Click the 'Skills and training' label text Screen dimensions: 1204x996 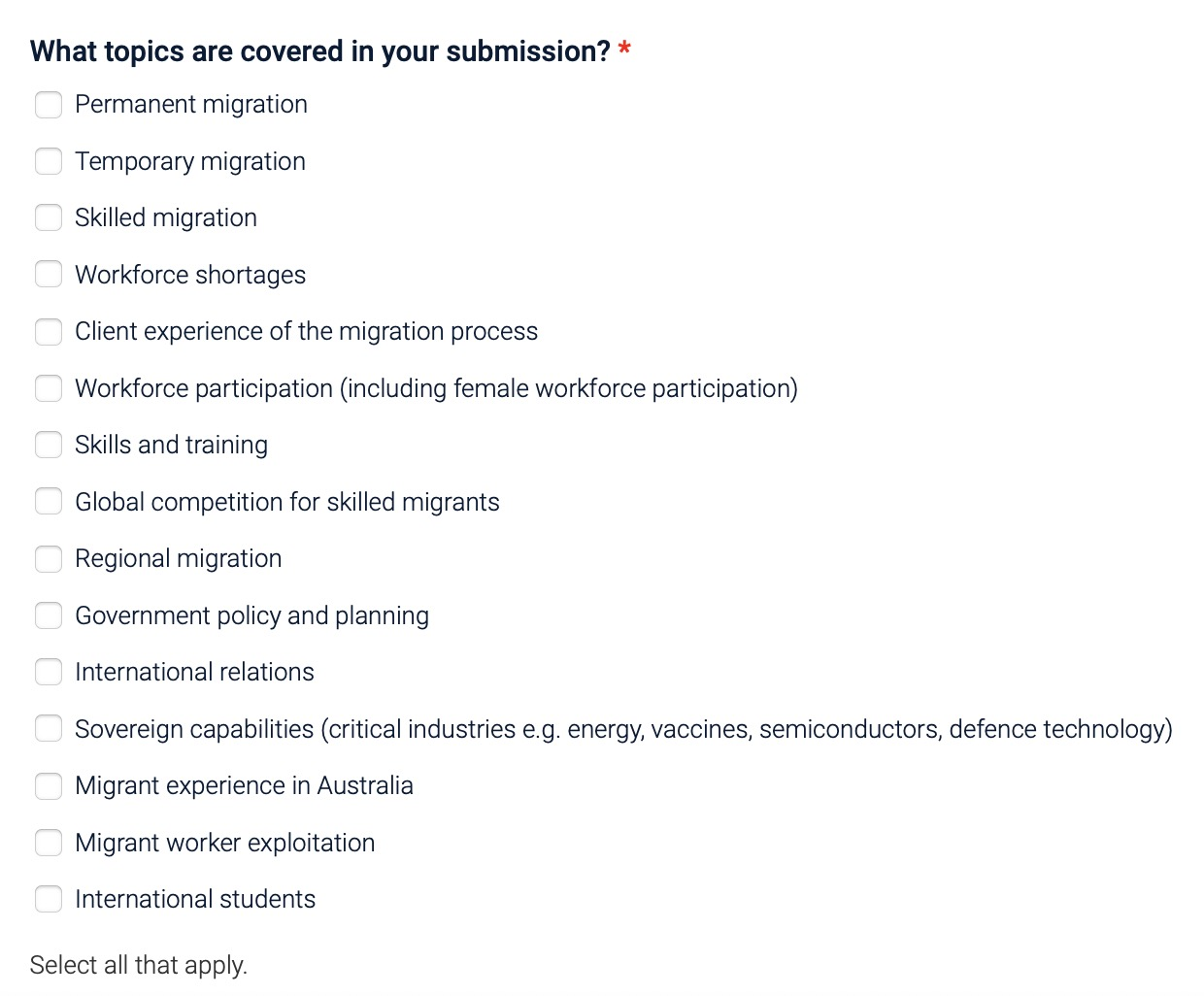(x=171, y=446)
